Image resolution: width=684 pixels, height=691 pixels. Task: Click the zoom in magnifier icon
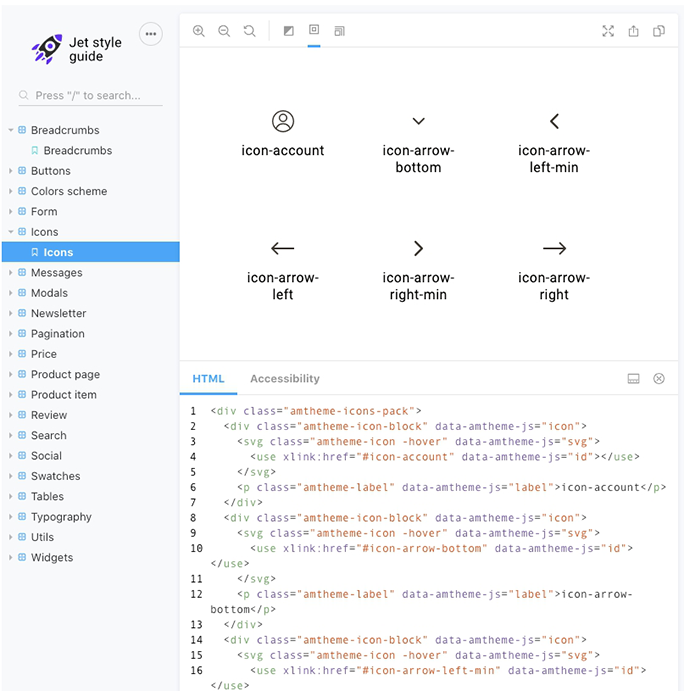pos(199,31)
